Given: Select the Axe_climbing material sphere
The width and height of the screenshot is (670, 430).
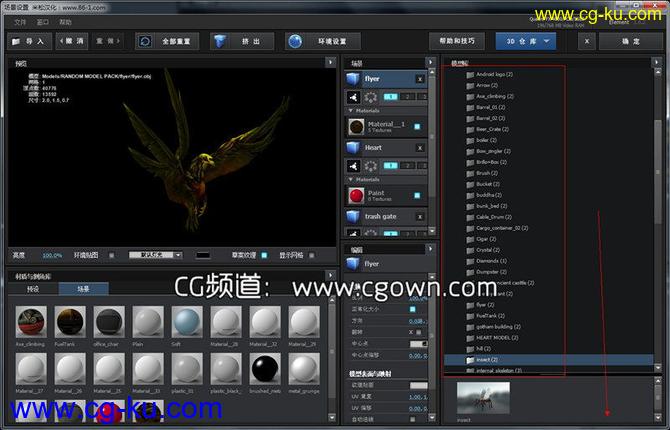Looking at the screenshot, I should [x=31, y=321].
